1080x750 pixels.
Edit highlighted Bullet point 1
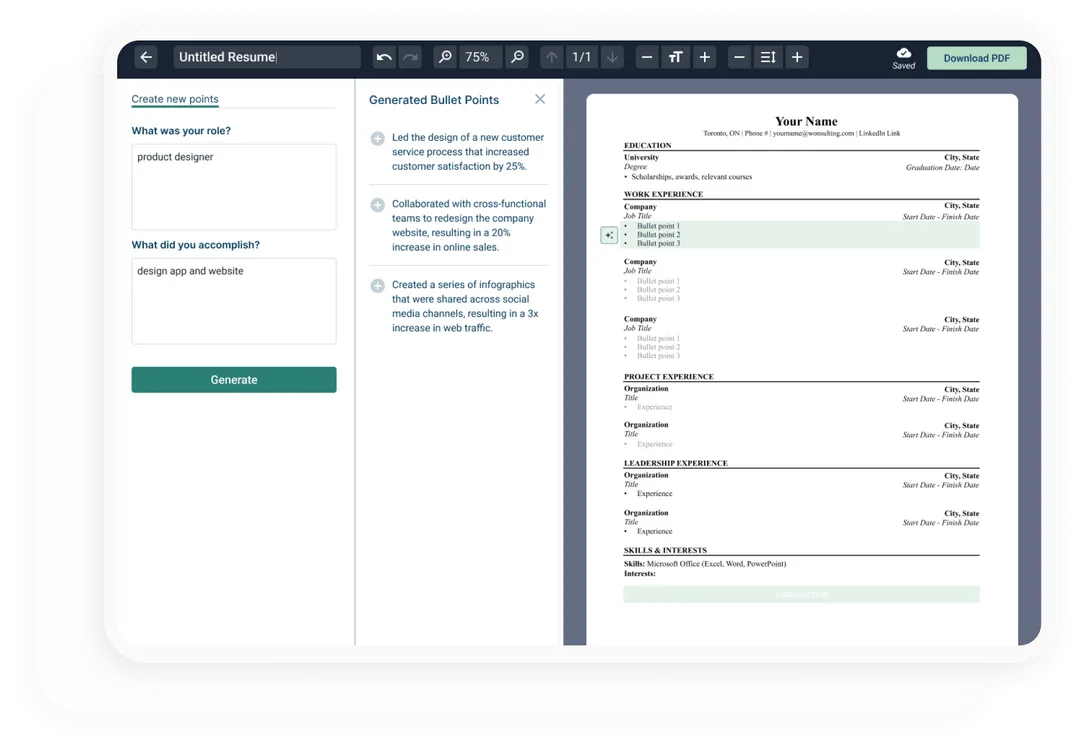658,226
